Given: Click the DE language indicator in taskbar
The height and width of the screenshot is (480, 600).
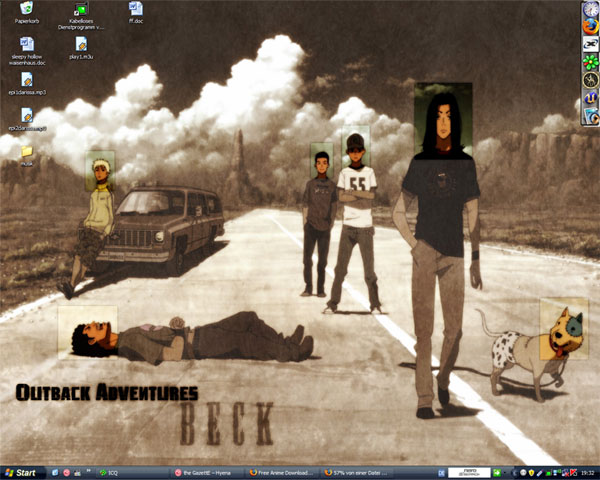Looking at the screenshot, I should 440,472.
